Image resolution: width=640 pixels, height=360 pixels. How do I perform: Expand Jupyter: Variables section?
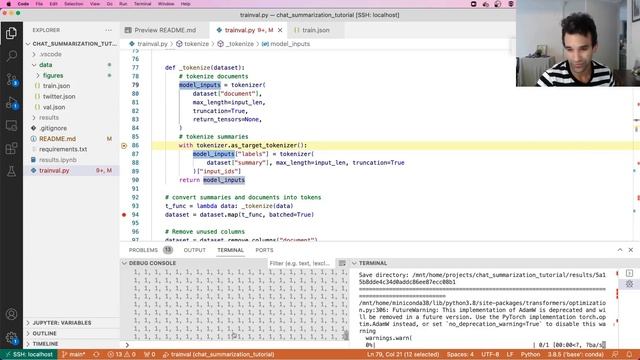(71, 323)
